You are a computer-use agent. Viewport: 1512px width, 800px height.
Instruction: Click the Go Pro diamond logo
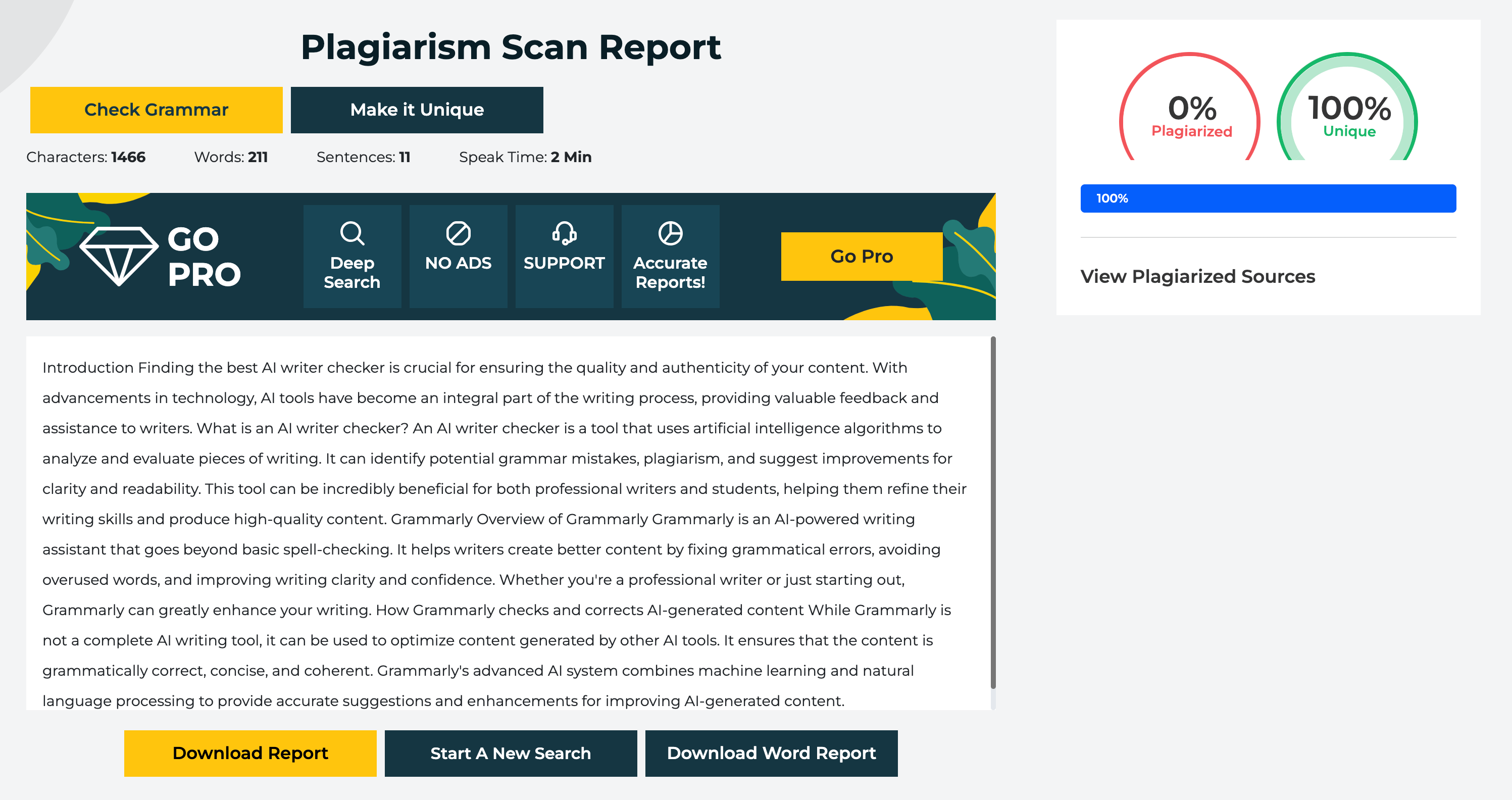click(x=119, y=257)
